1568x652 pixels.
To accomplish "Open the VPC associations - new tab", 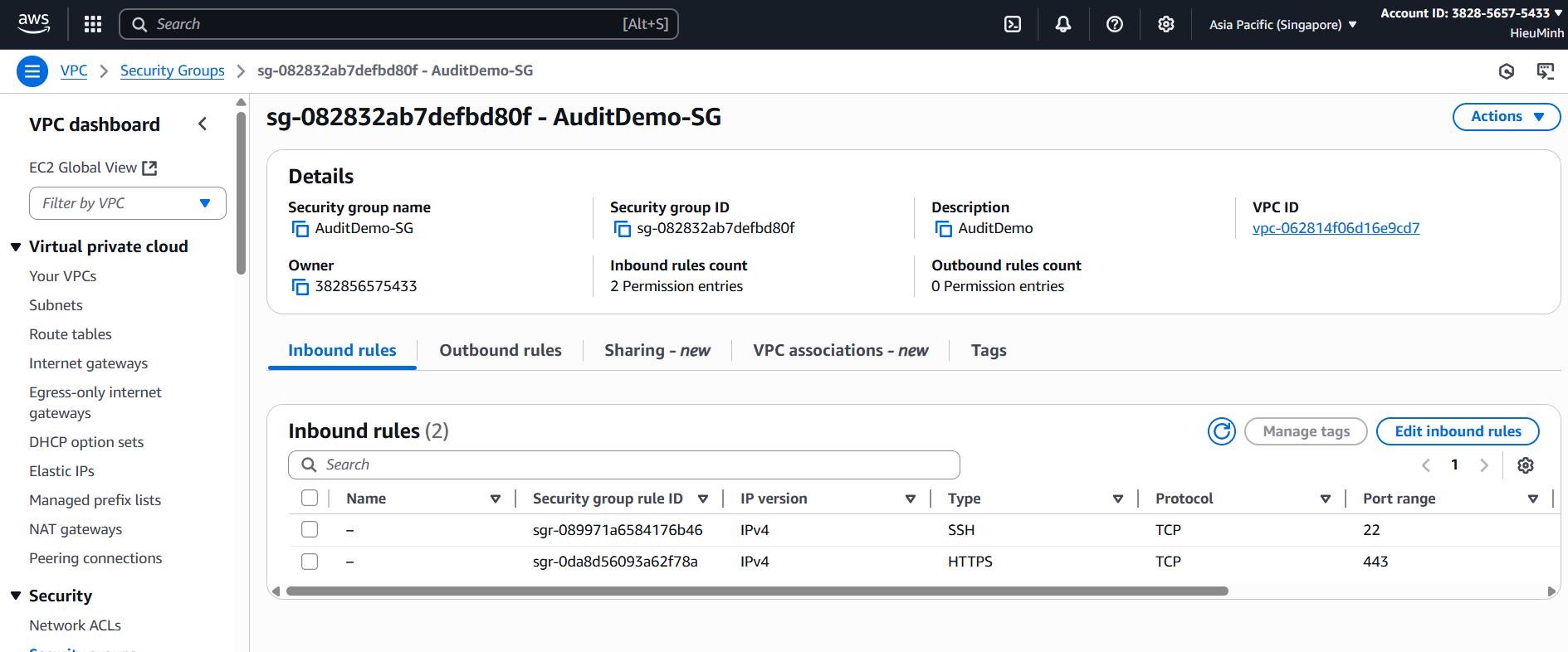I will tap(841, 351).
